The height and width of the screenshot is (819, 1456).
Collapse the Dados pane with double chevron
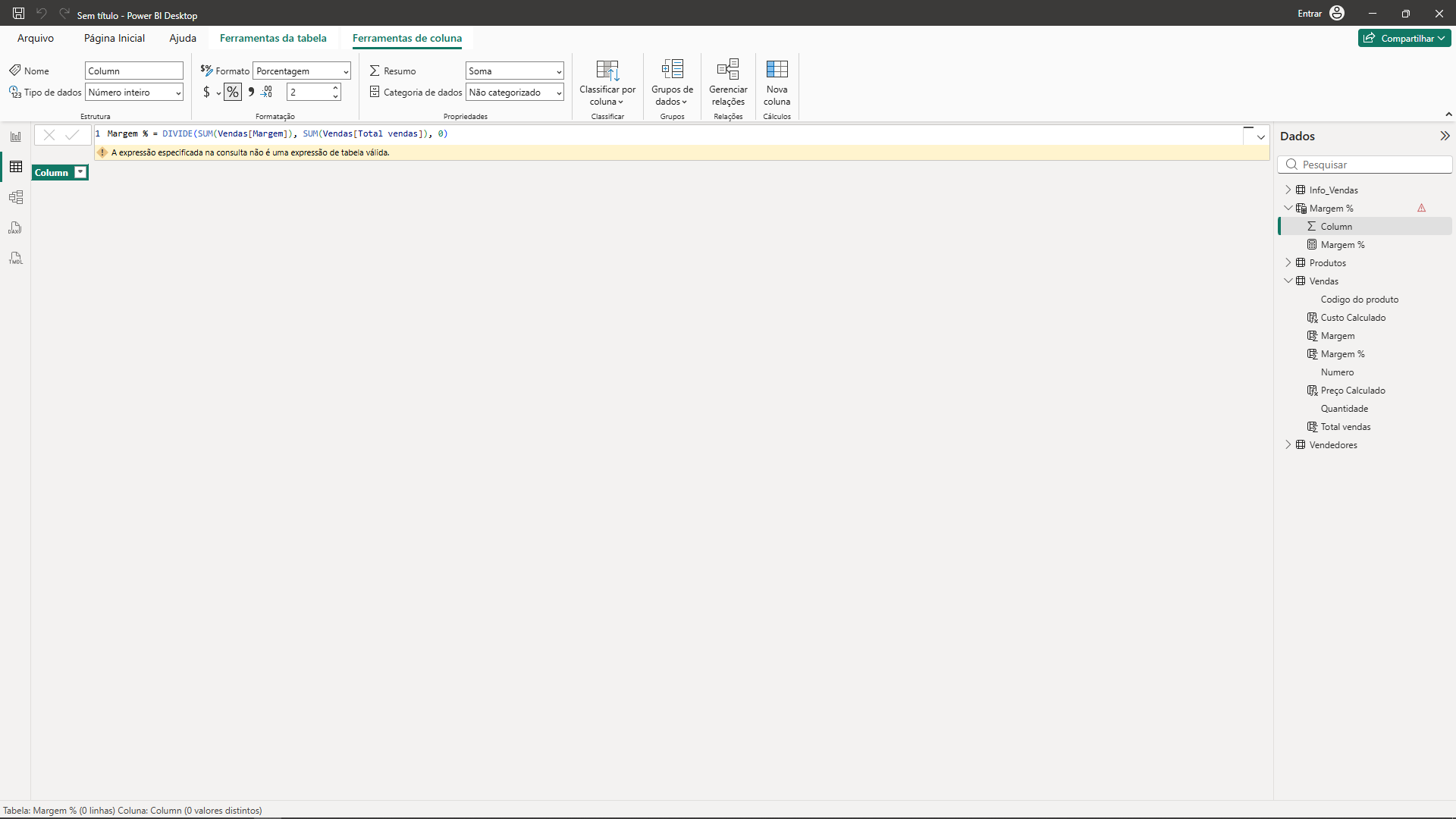[1445, 136]
